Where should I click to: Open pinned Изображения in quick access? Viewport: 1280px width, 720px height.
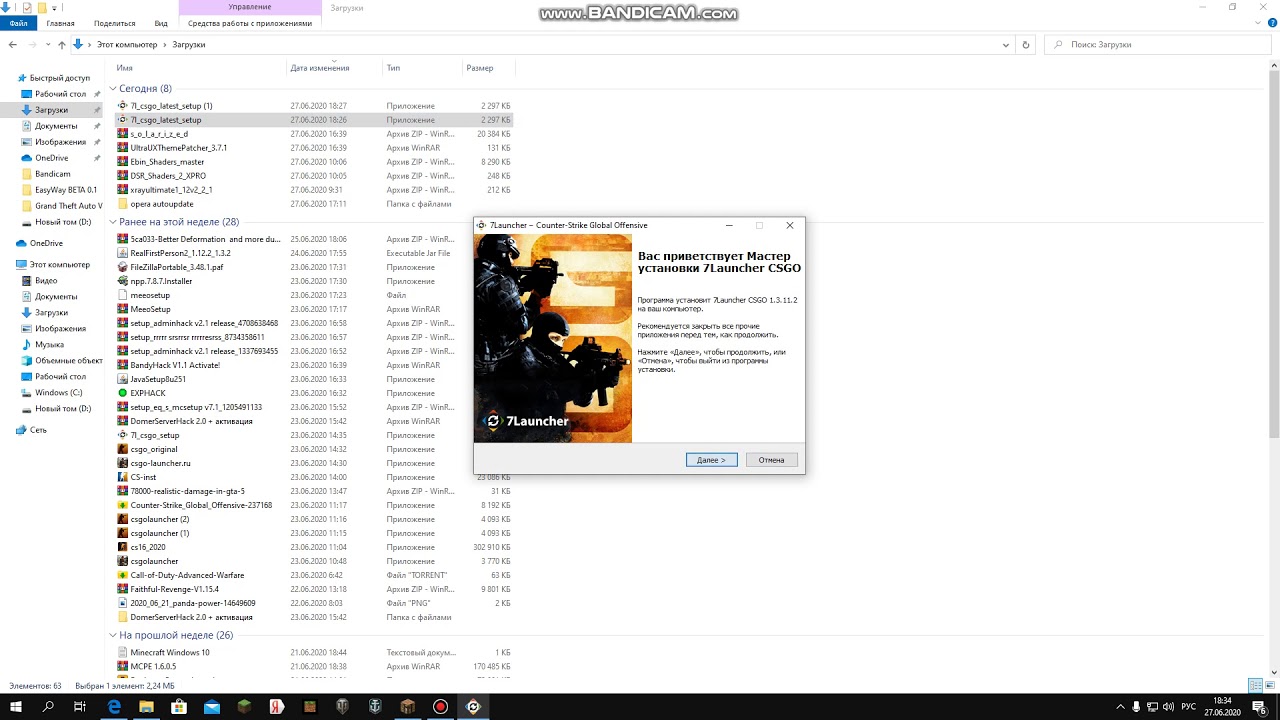60,142
